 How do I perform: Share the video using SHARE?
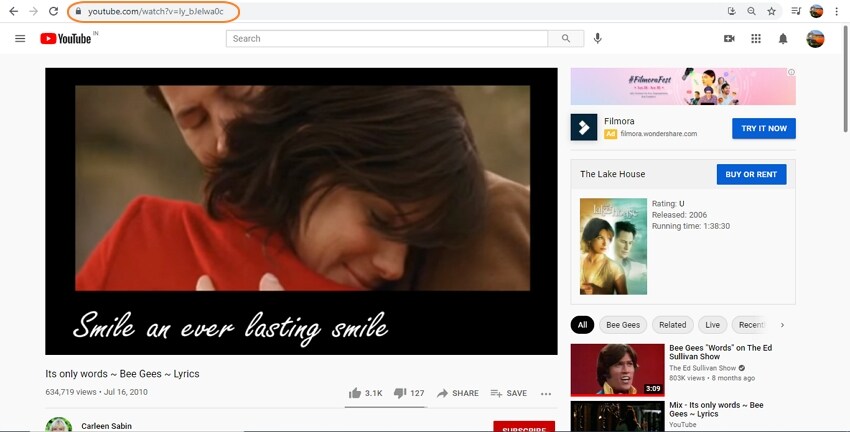[458, 393]
